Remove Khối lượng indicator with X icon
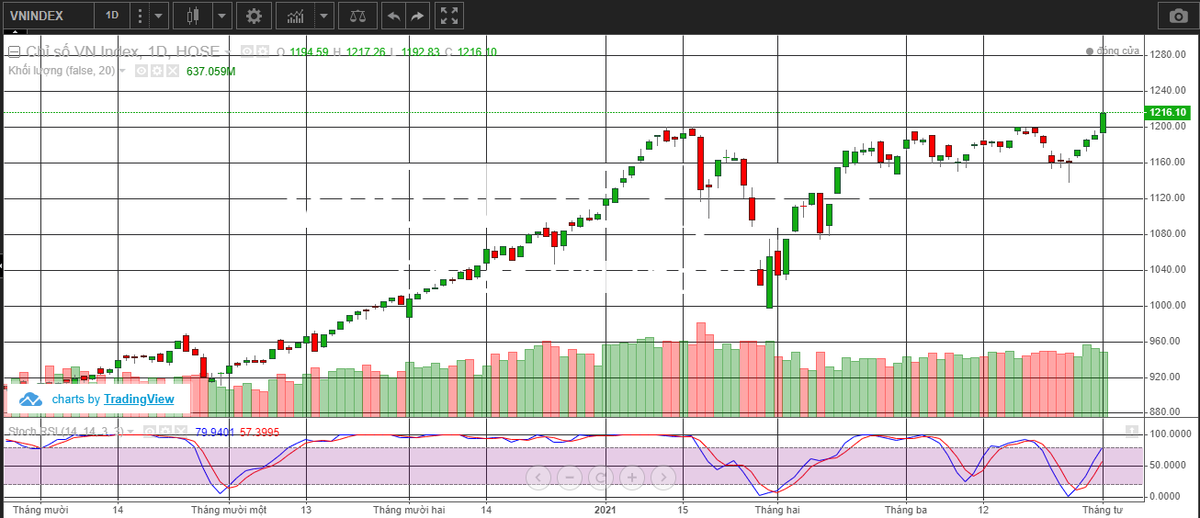This screenshot has width=1200, height=518. coord(172,71)
